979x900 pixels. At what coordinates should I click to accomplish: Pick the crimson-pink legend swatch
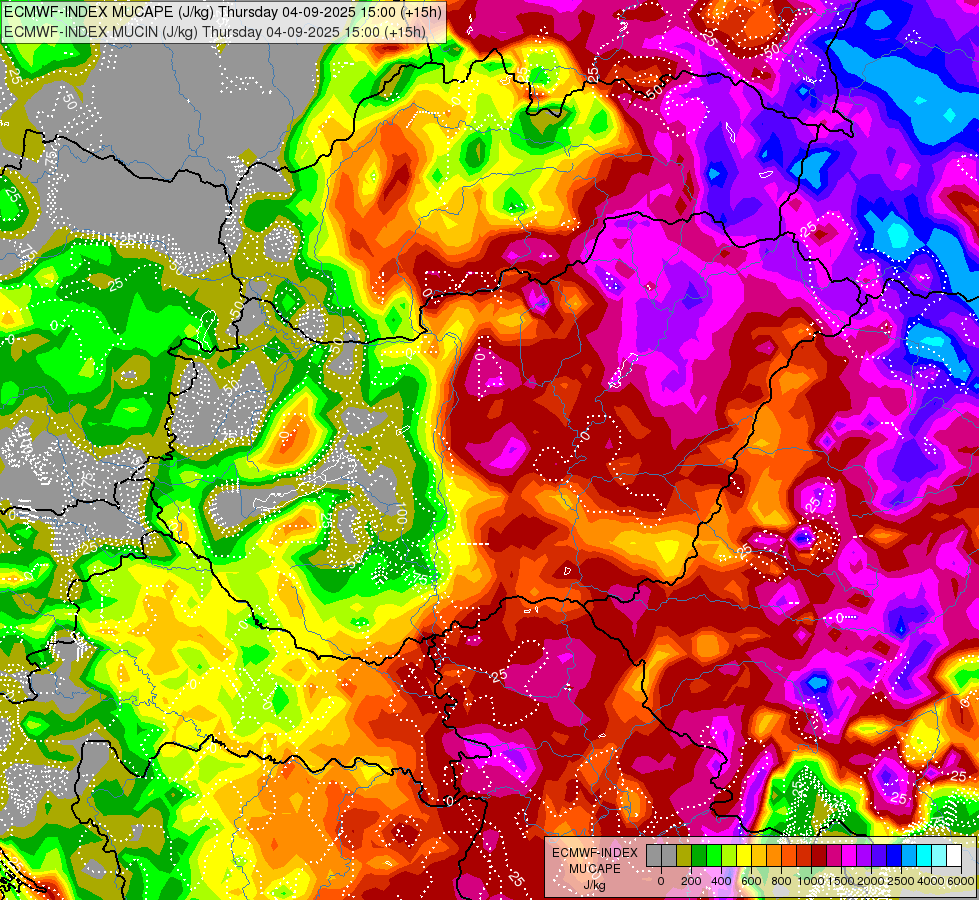[x=835, y=855]
